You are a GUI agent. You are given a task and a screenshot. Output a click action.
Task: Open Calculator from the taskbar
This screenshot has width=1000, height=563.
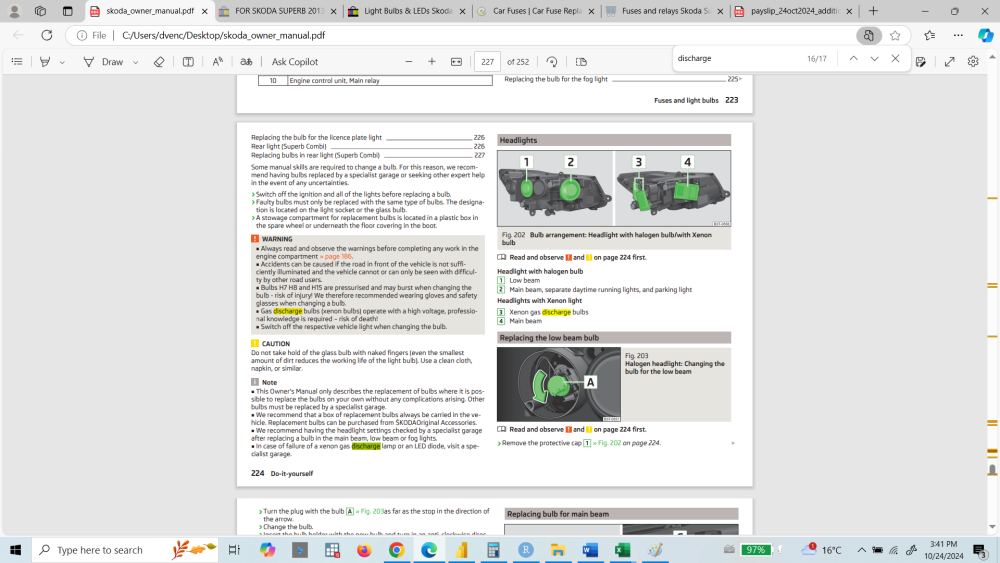[x=493, y=550]
